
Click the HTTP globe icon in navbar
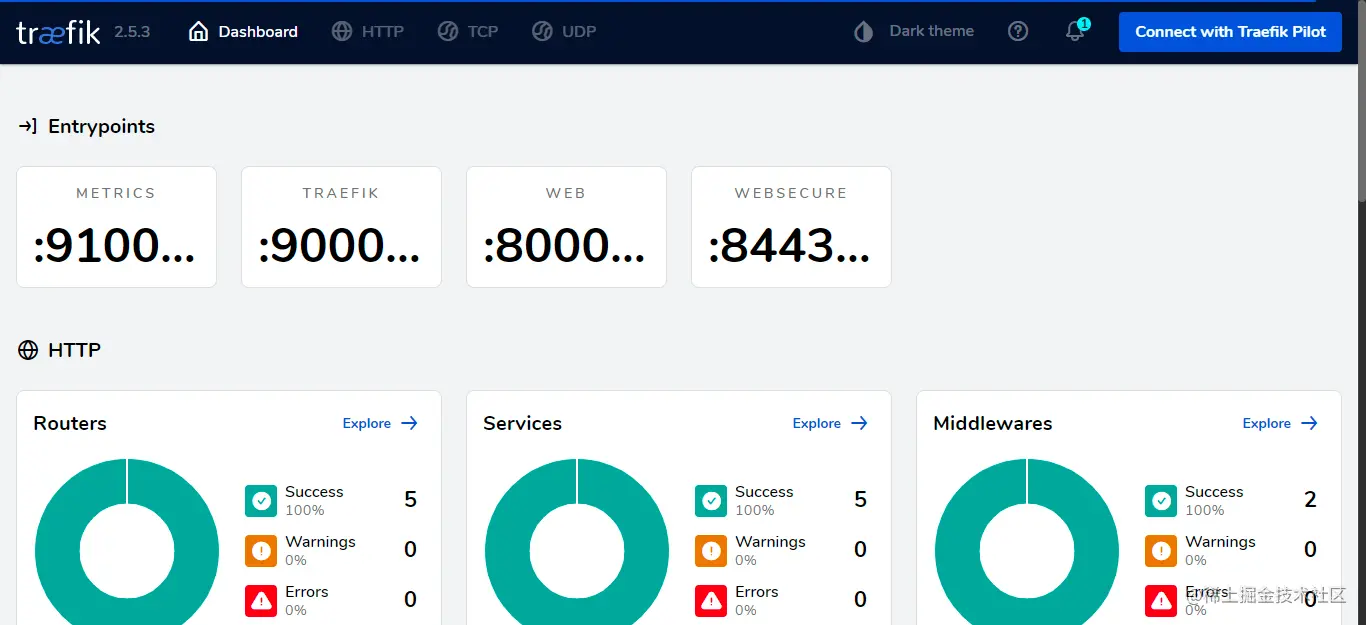tap(342, 32)
